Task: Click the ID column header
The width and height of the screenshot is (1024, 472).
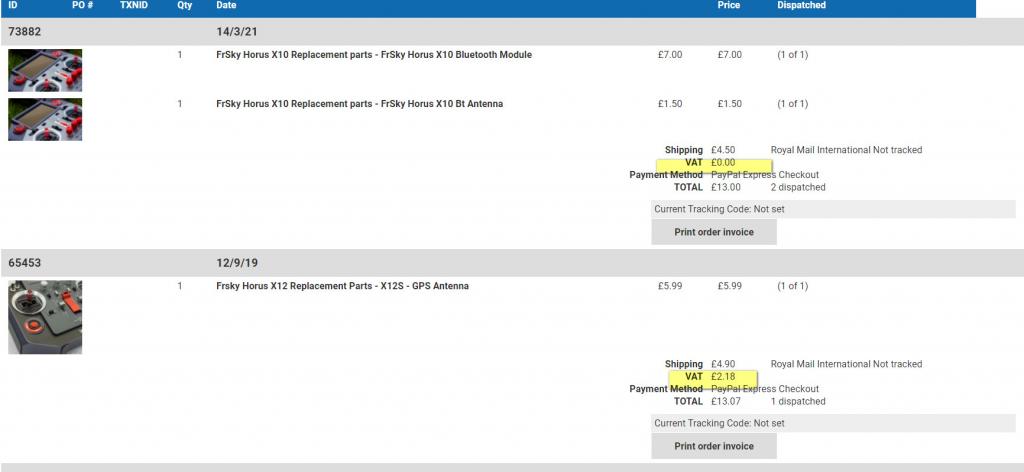Action: click(13, 5)
